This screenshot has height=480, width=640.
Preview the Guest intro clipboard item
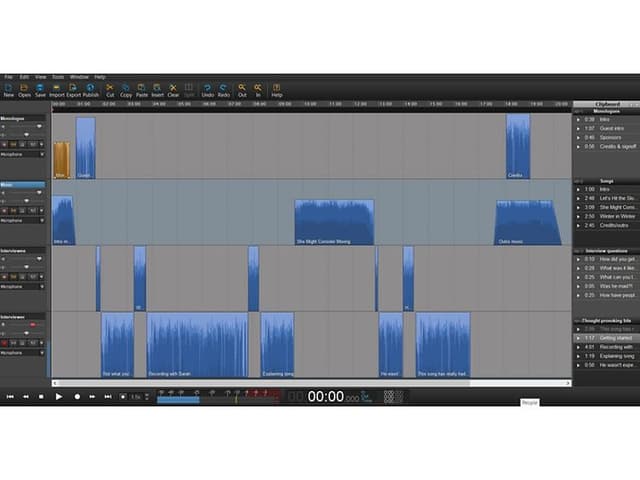pyautogui.click(x=578, y=129)
